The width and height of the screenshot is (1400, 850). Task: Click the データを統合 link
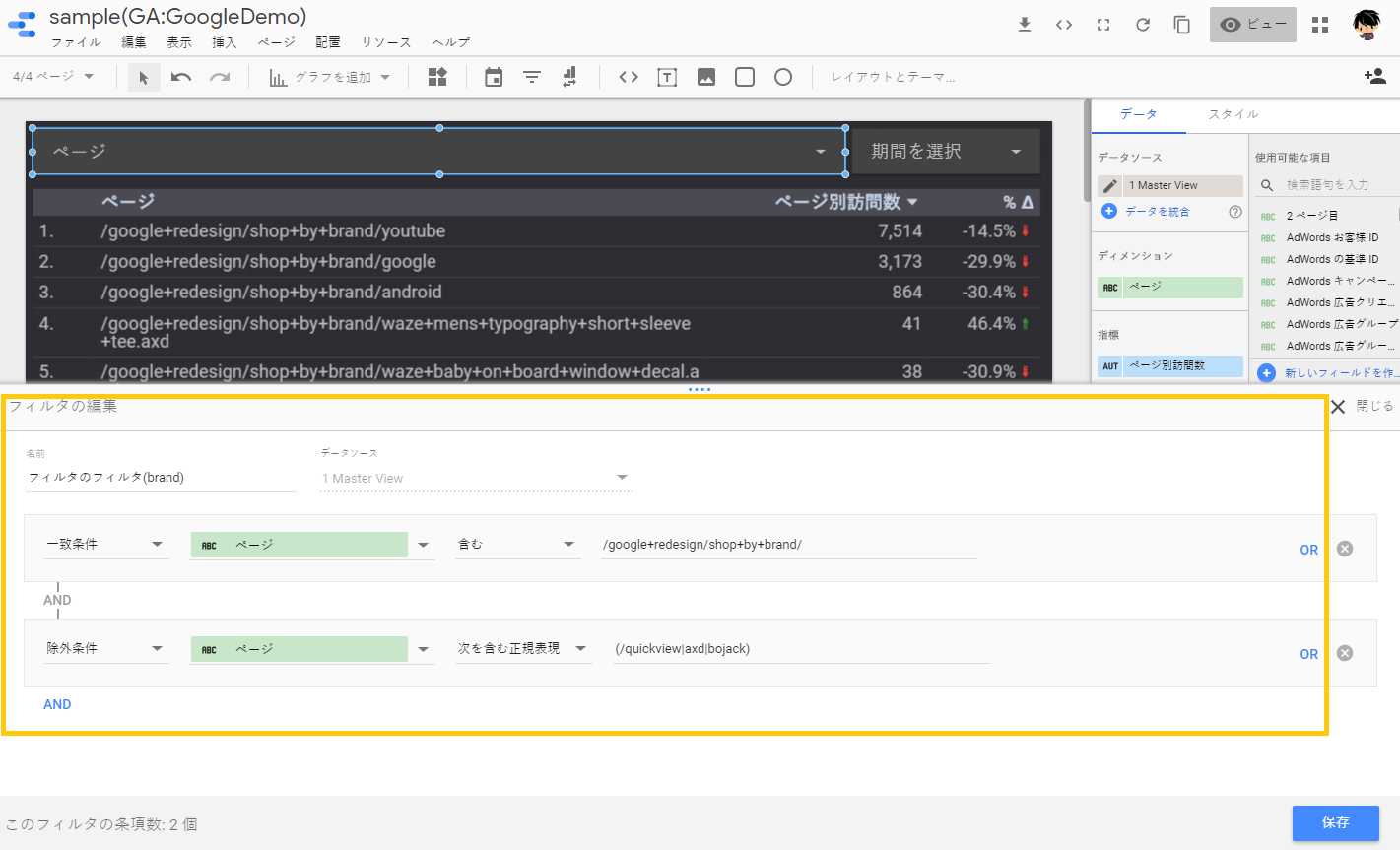1157,212
